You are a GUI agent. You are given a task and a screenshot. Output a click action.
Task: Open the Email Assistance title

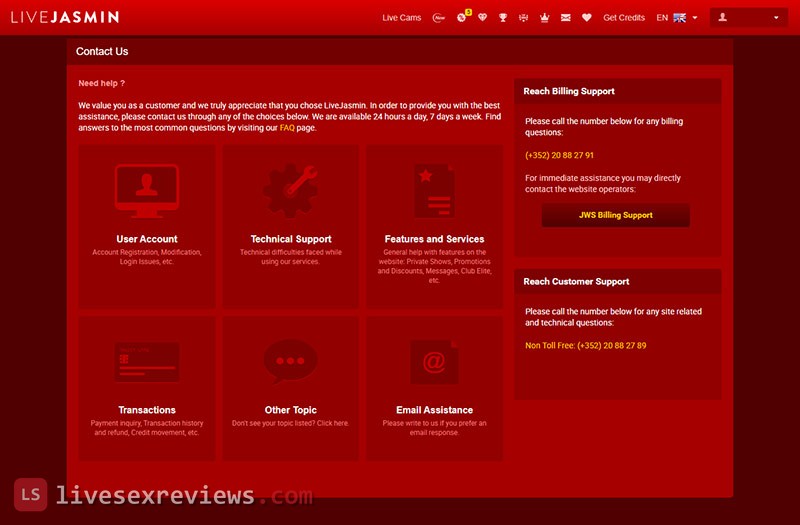[434, 410]
